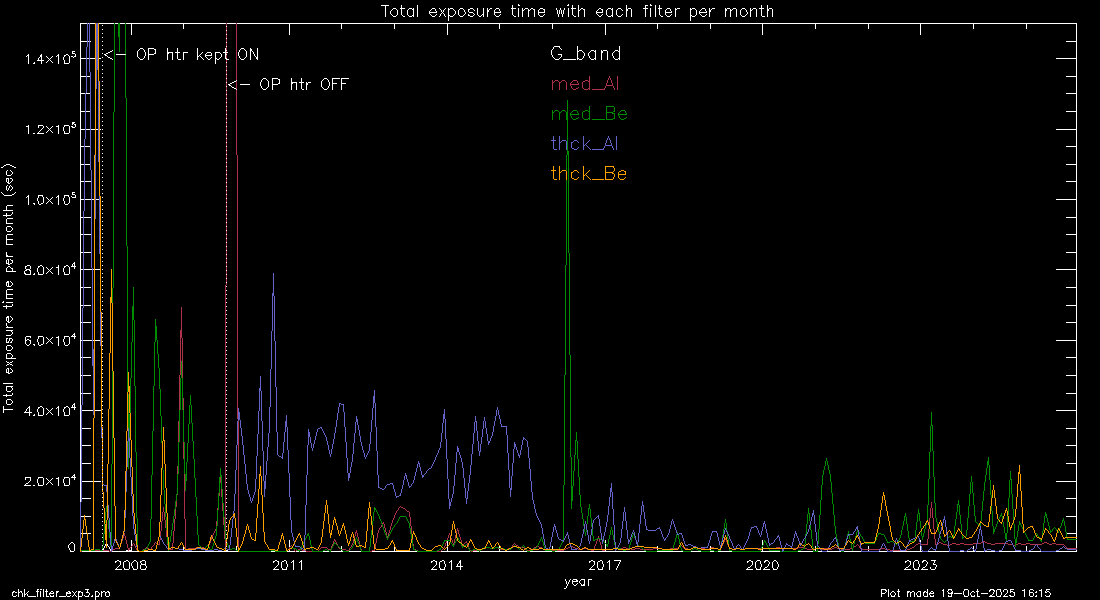Click the "Plot made 19-Oct-2025" timestamp
This screenshot has height=600, width=1100.
[x=966, y=593]
